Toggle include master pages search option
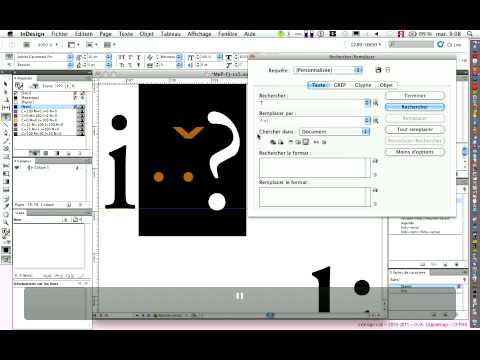The width and height of the screenshot is (480, 360). (298, 142)
